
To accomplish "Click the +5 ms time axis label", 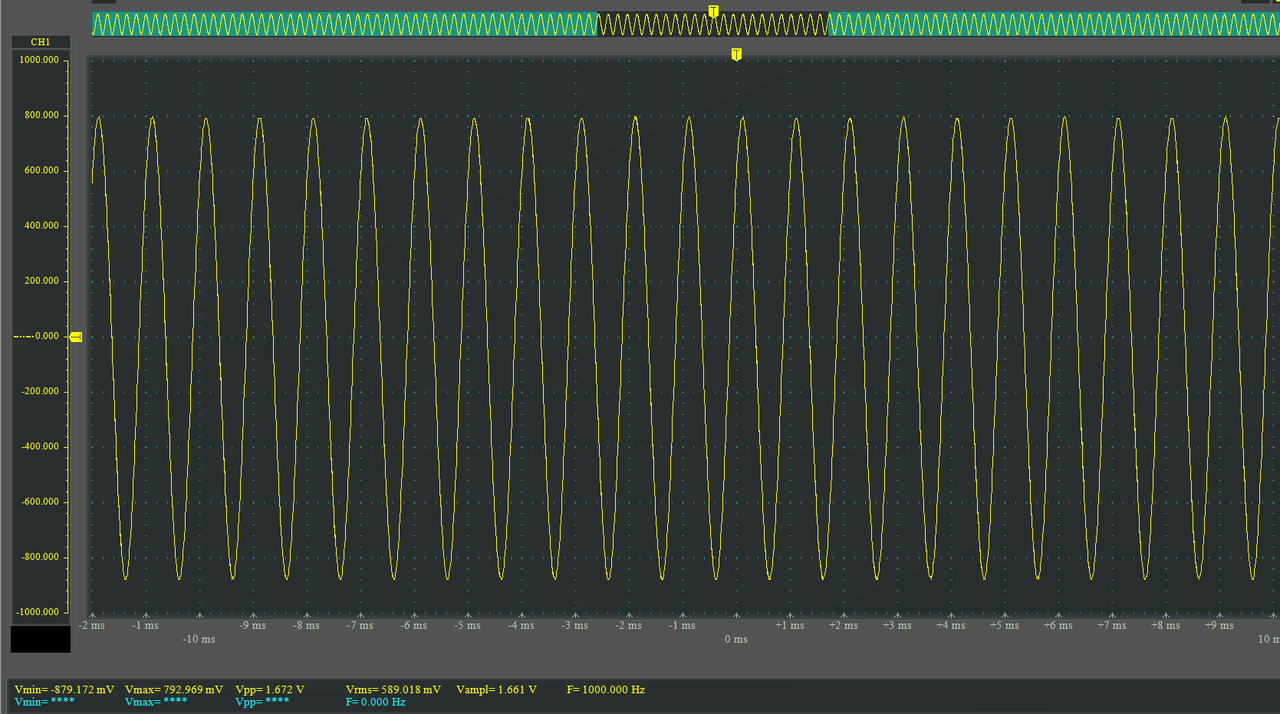I will [1004, 625].
